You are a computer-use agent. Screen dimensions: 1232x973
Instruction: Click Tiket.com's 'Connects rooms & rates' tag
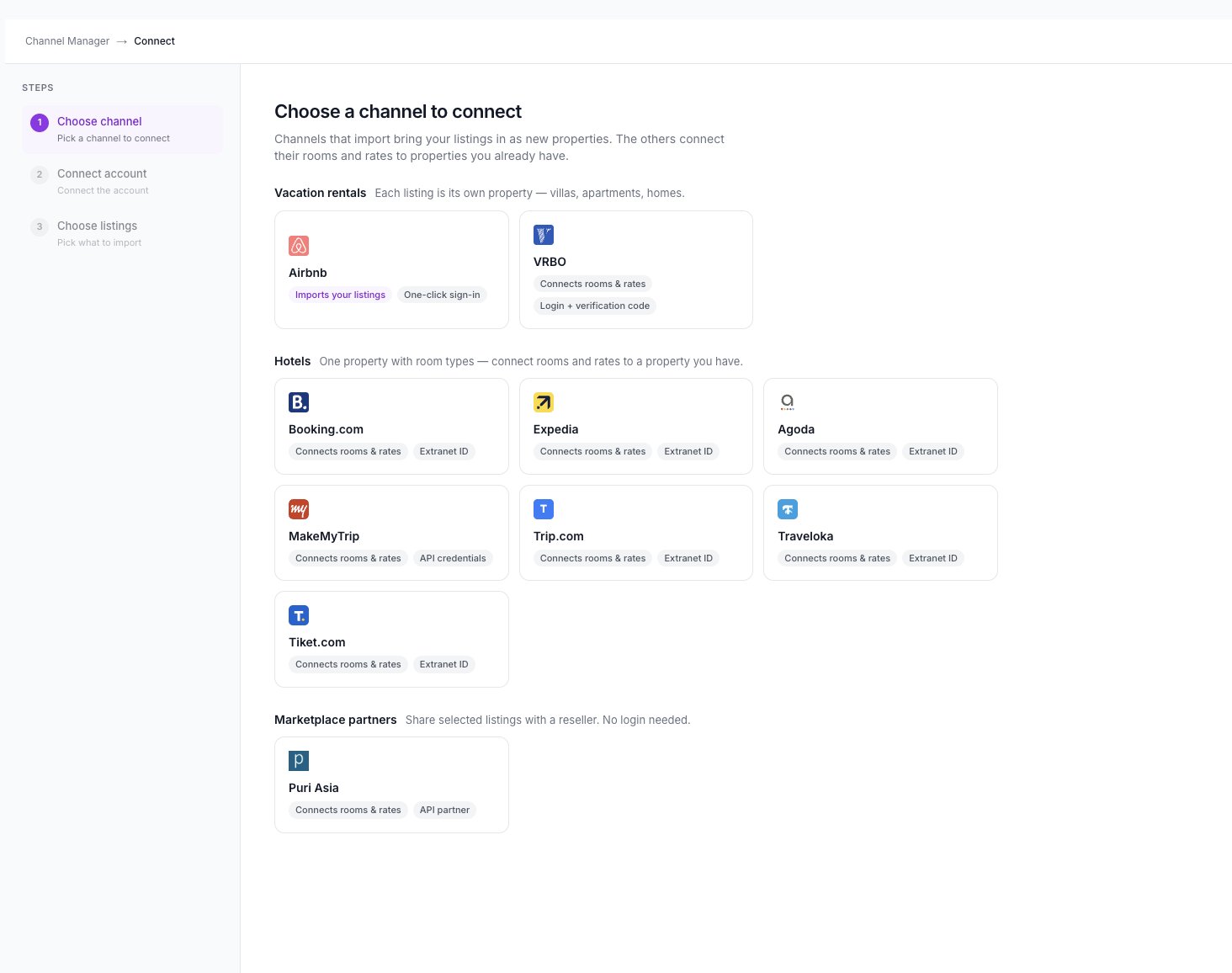(348, 664)
